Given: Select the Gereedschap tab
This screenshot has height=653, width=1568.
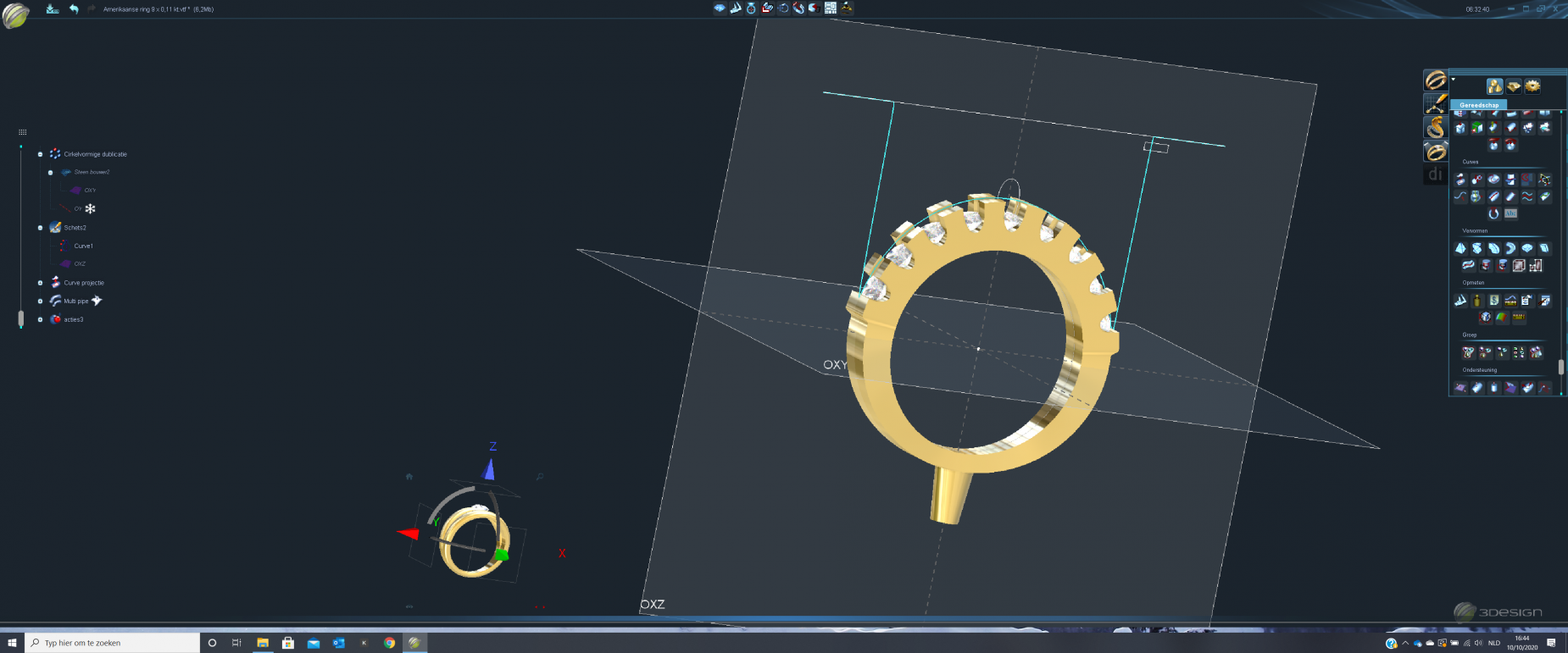Looking at the screenshot, I should [x=1479, y=105].
